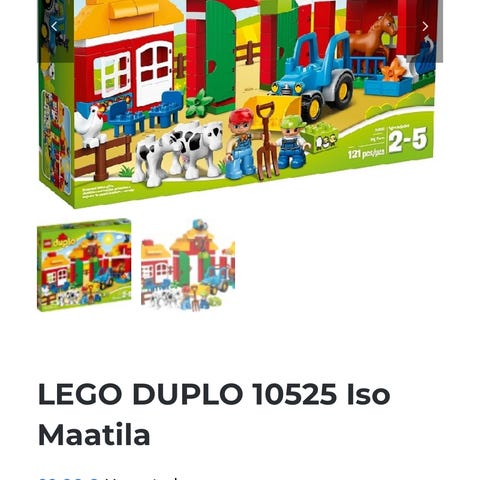Click the yellow barn roof in the image

point(128,18)
